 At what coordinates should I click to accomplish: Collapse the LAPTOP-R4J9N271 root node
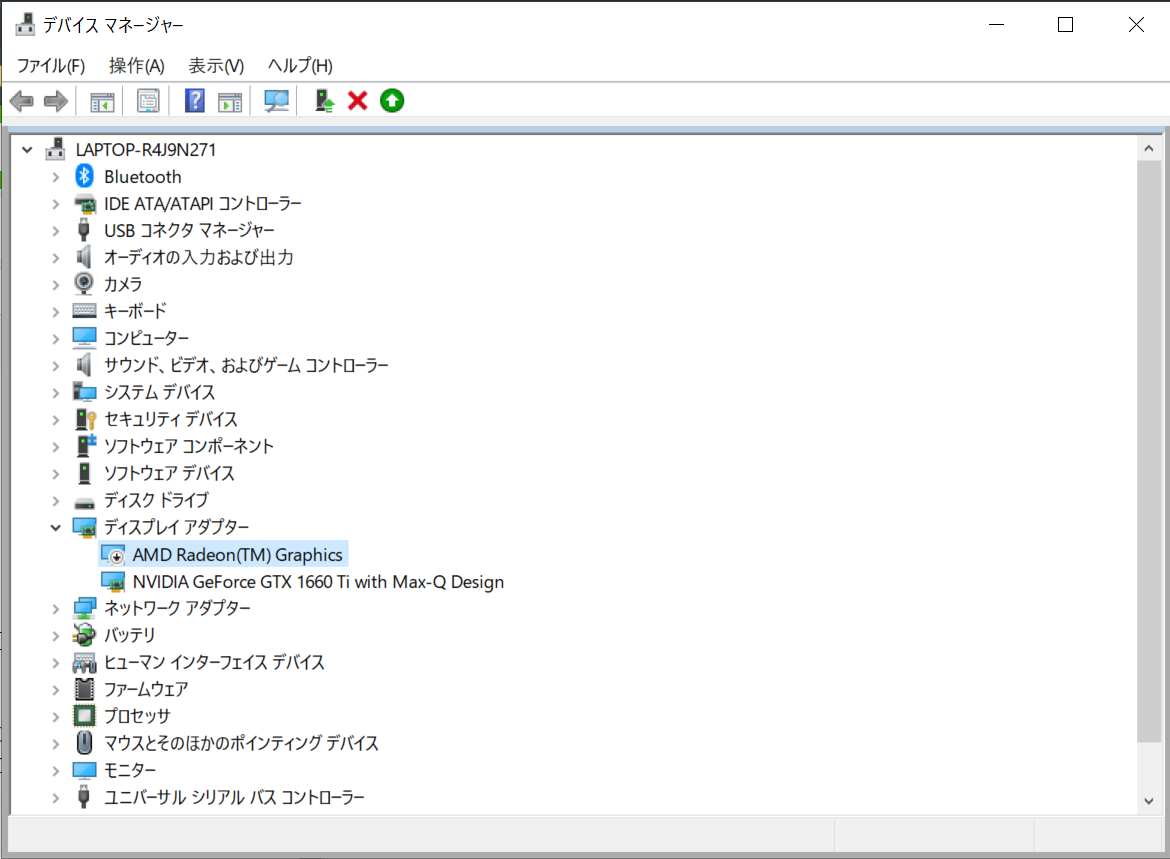click(x=28, y=150)
